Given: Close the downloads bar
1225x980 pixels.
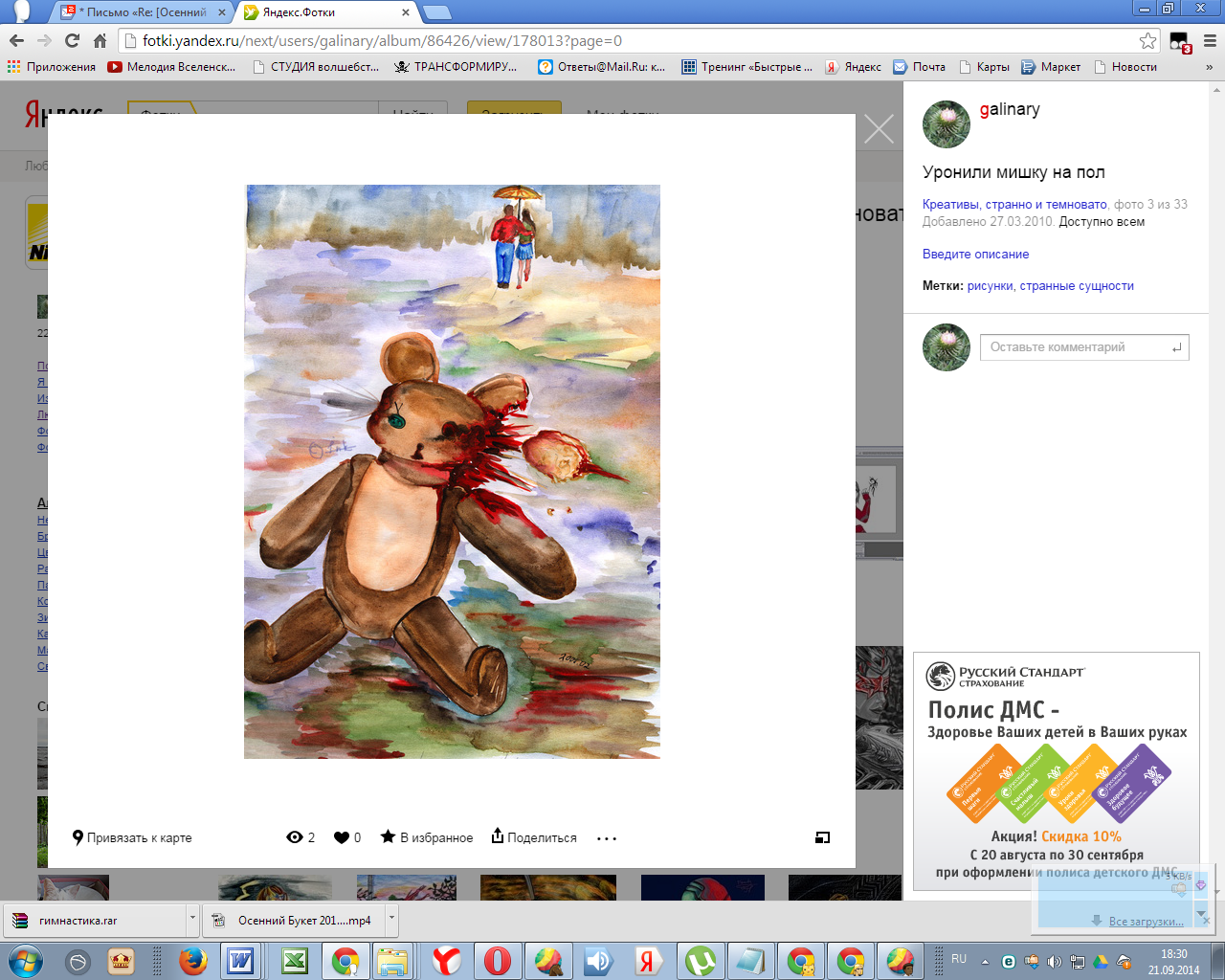Looking at the screenshot, I should 1207,920.
